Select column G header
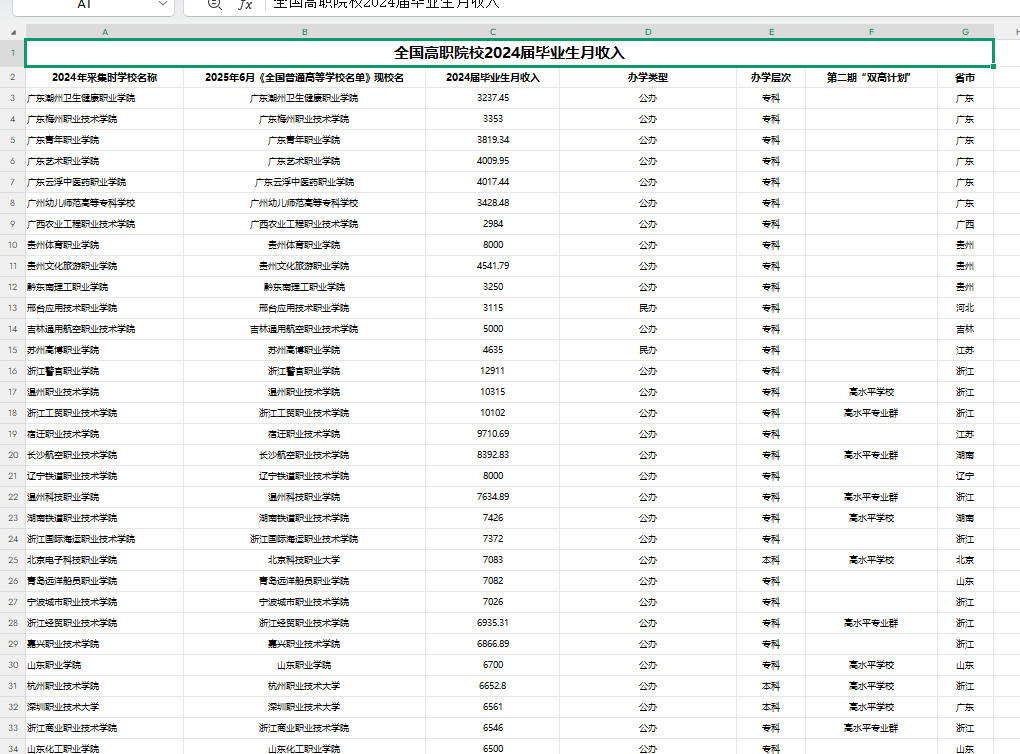Screen dimensions: 1020x754 pyautogui.click(x=965, y=32)
